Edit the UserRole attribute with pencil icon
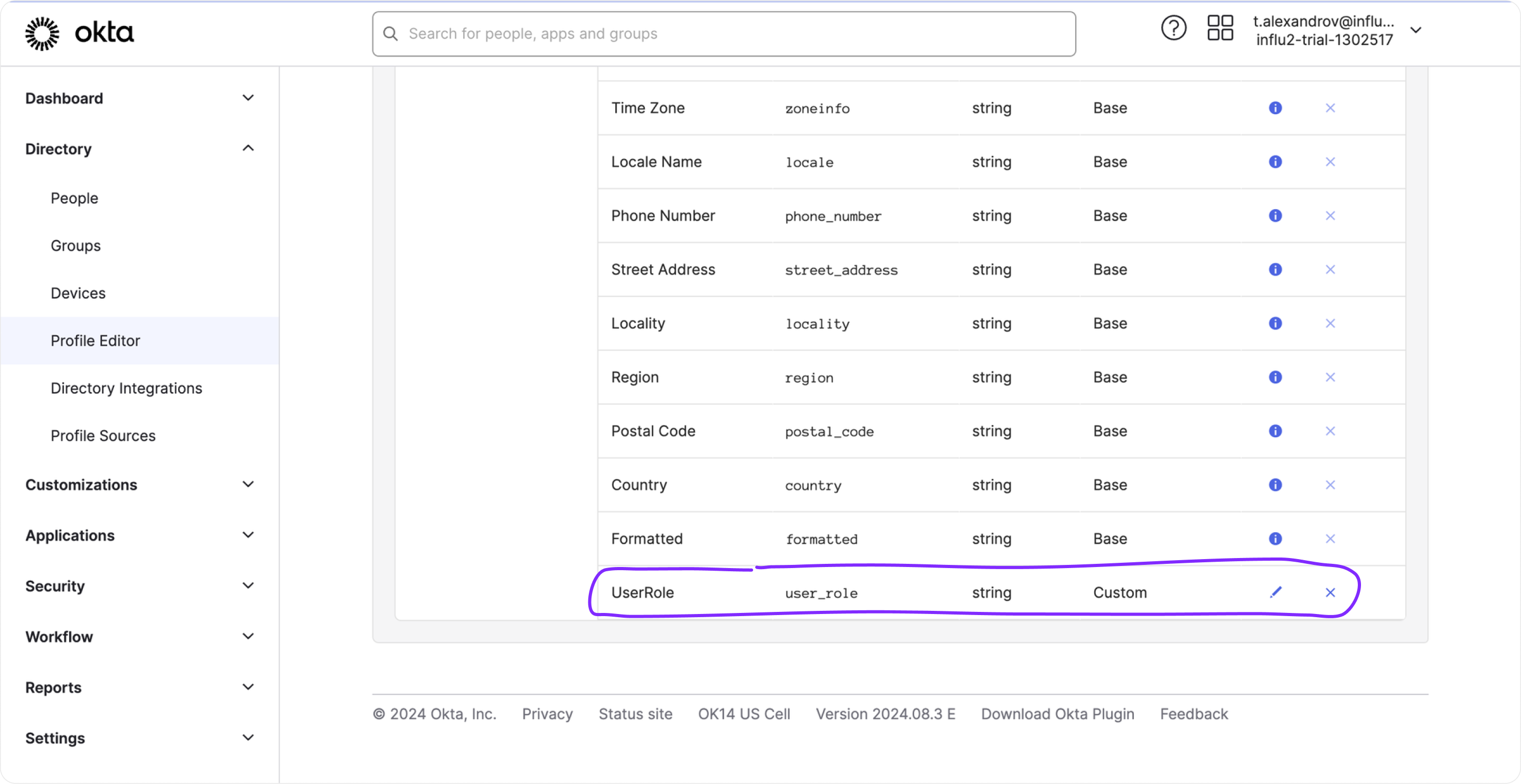This screenshot has width=1521, height=784. [1275, 592]
